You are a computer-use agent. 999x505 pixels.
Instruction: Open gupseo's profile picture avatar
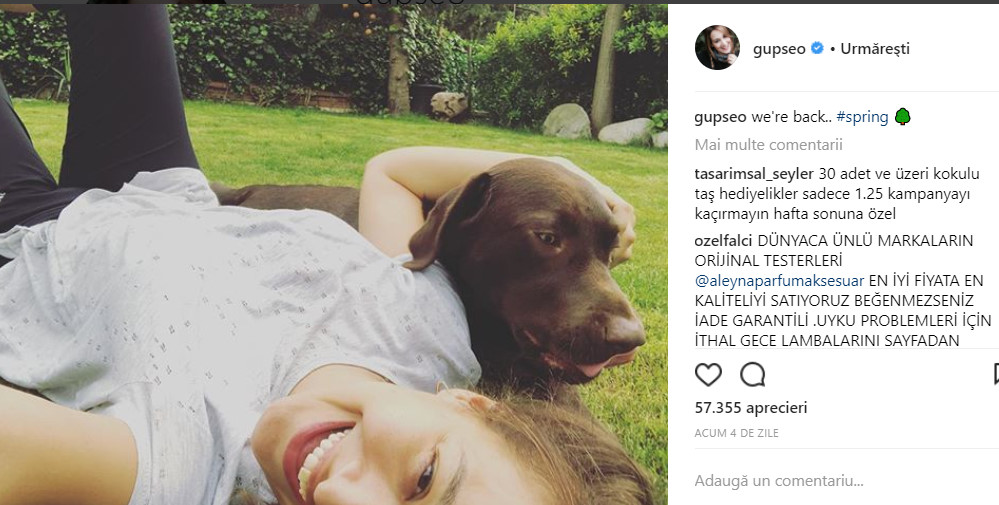point(717,48)
